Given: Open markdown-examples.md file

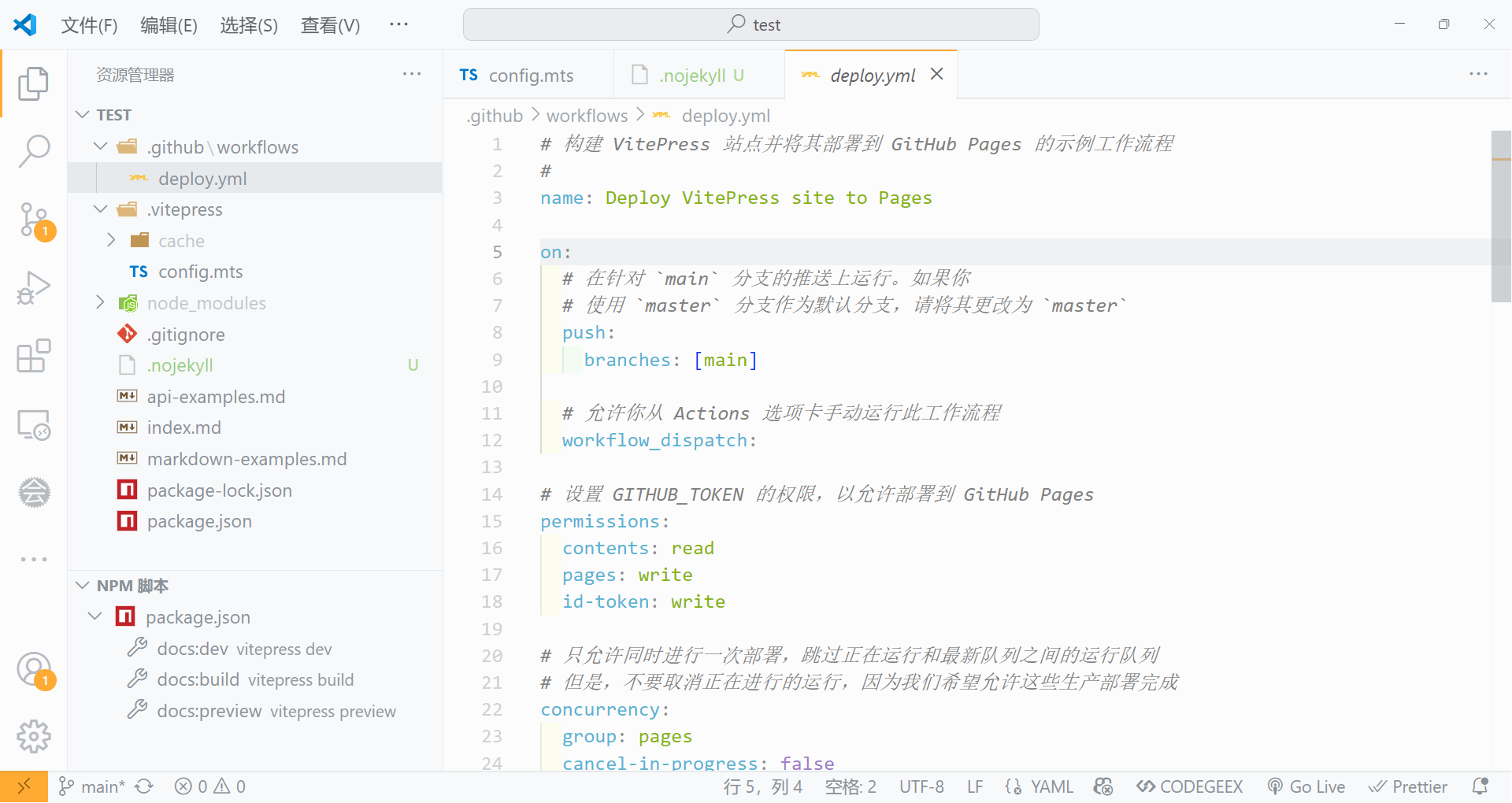Looking at the screenshot, I should tap(255, 459).
